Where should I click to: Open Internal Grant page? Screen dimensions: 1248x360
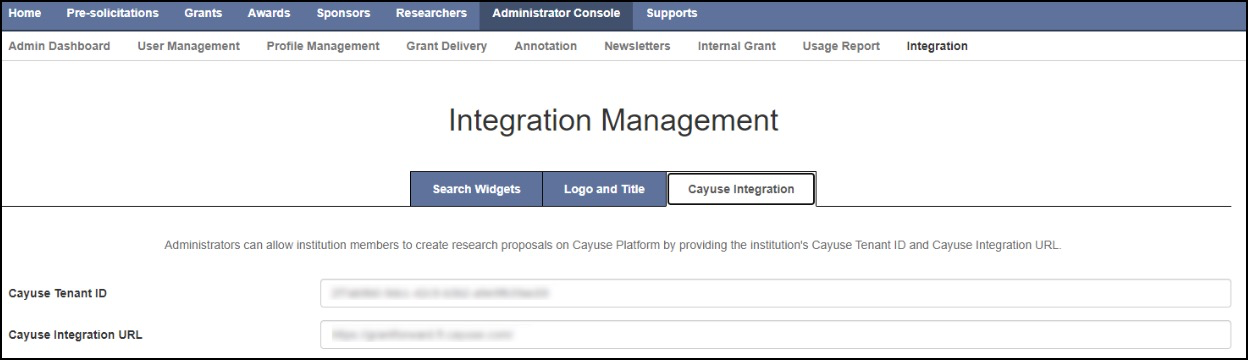click(736, 46)
